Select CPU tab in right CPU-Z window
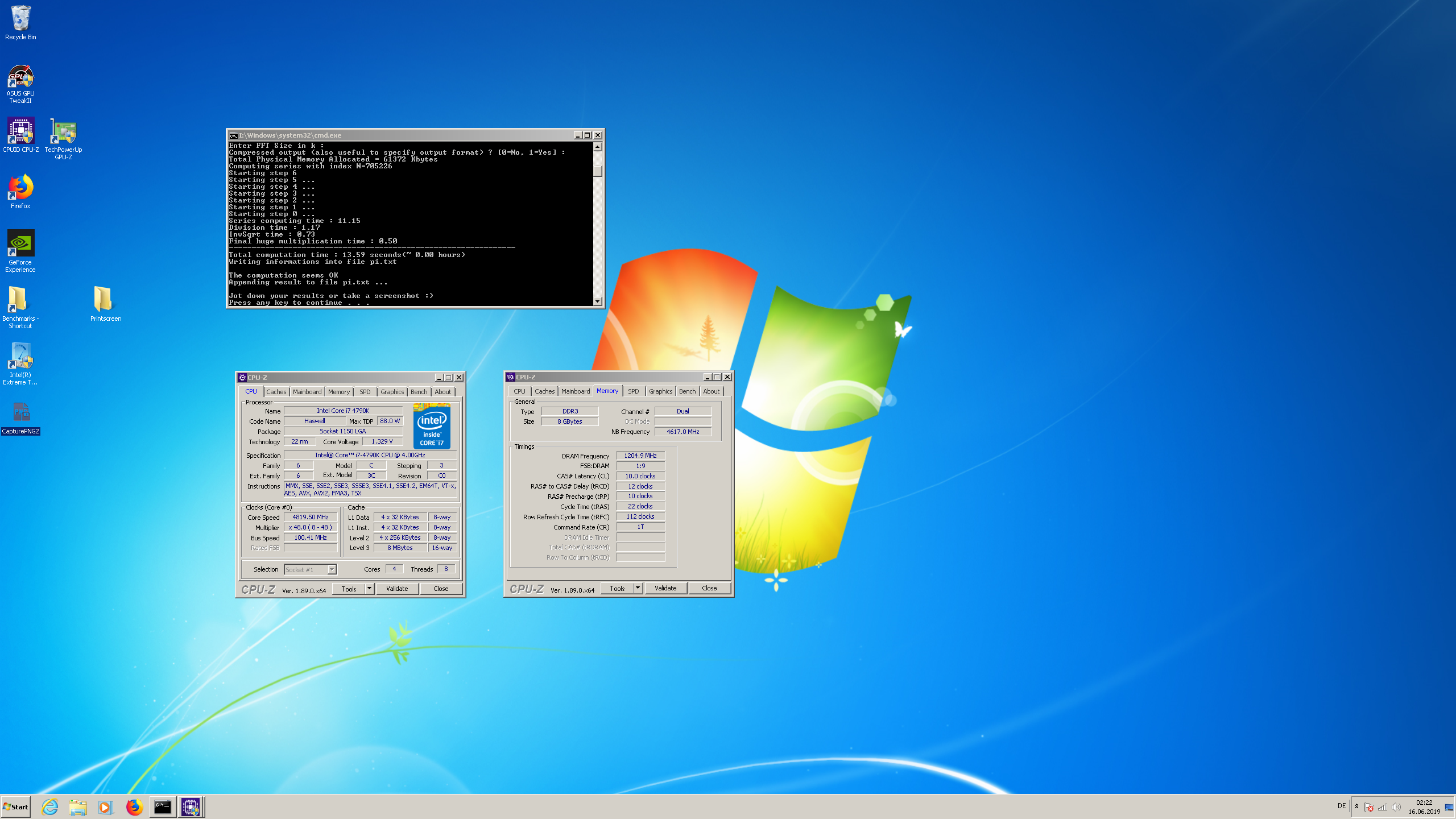 519,391
